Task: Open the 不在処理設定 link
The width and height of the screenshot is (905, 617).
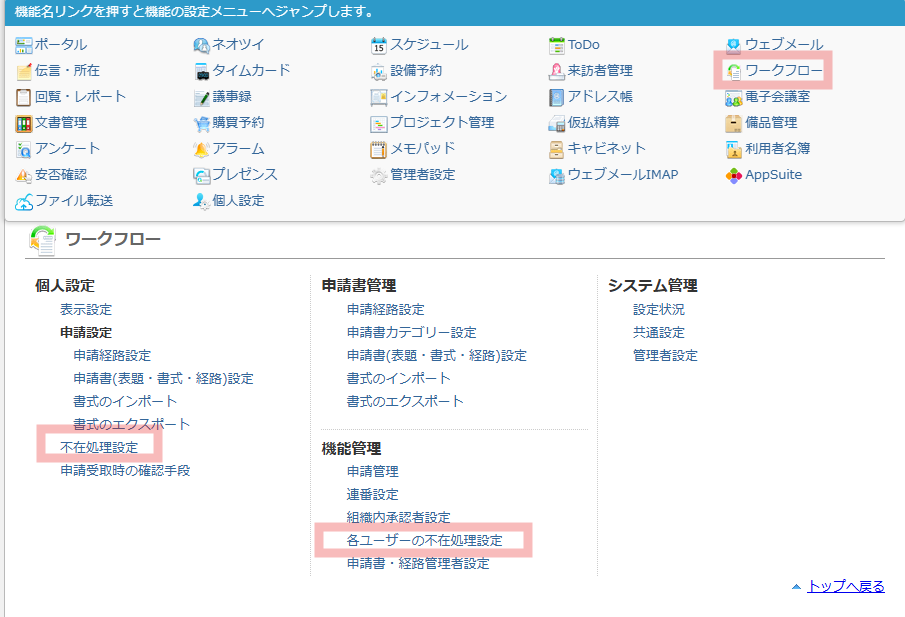Action: (99, 447)
